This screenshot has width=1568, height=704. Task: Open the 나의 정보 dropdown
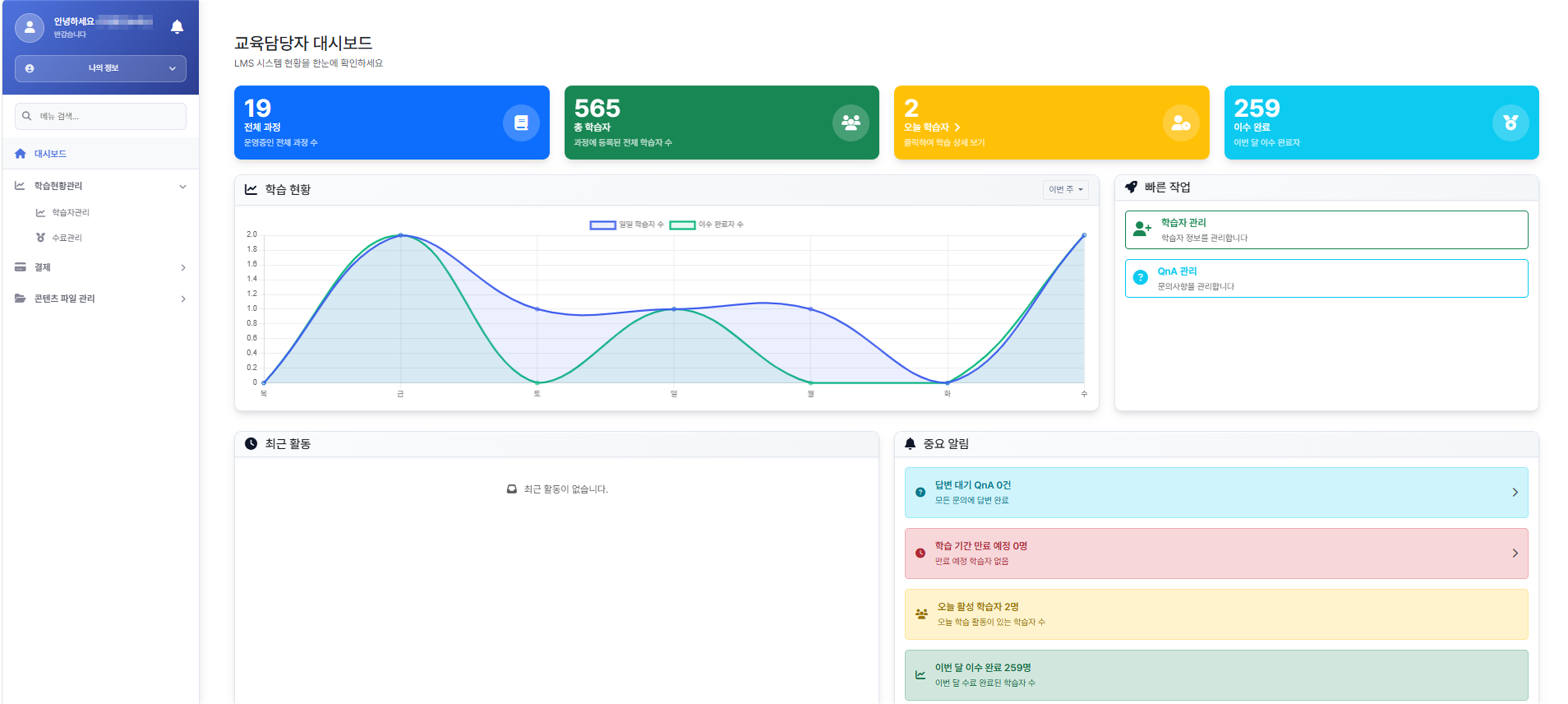click(100, 68)
